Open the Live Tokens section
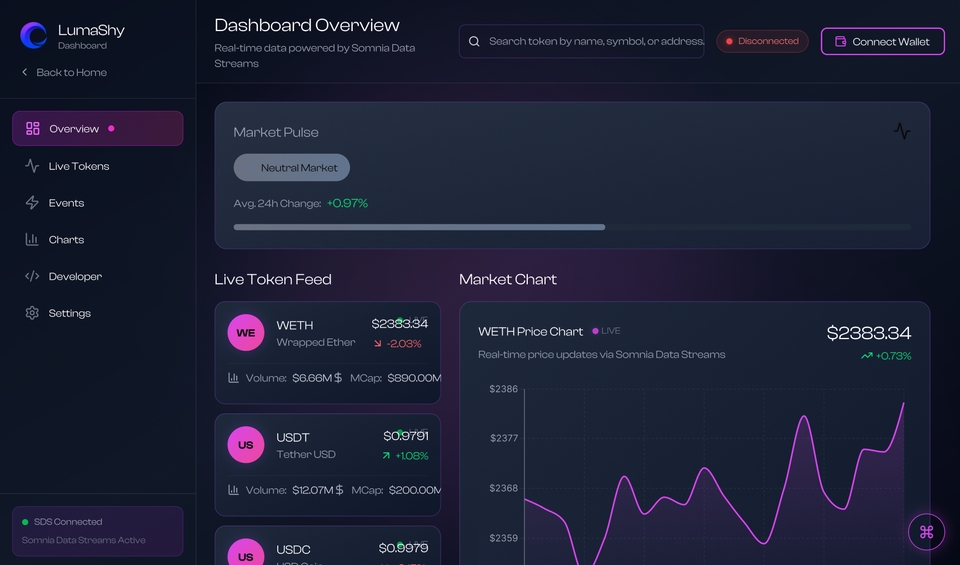The height and width of the screenshot is (565, 960). pos(79,166)
